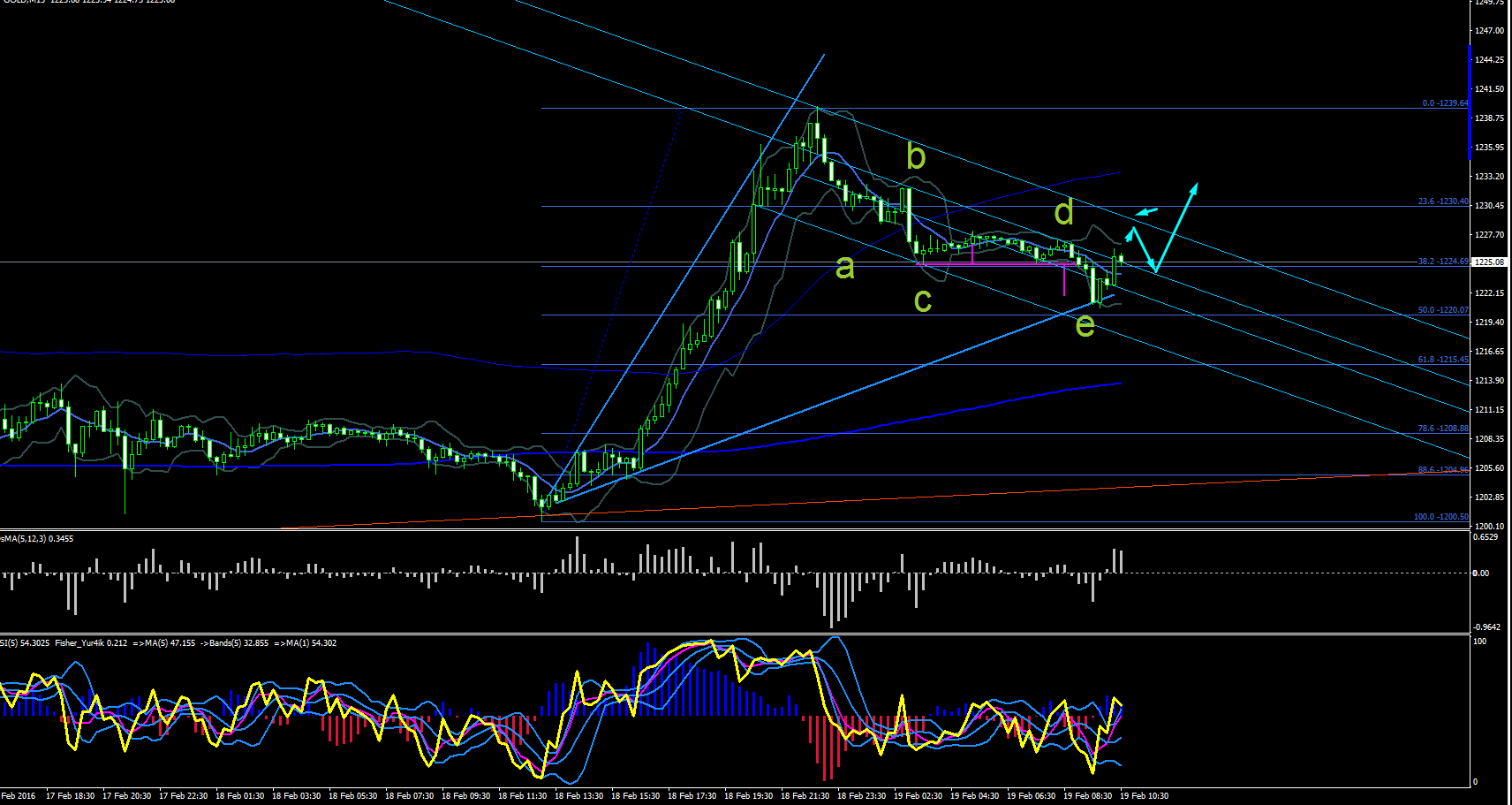Click the Fibonacci label '50.0 -1220.07'
Viewport: 1512px width, 805px height.
click(x=1443, y=310)
